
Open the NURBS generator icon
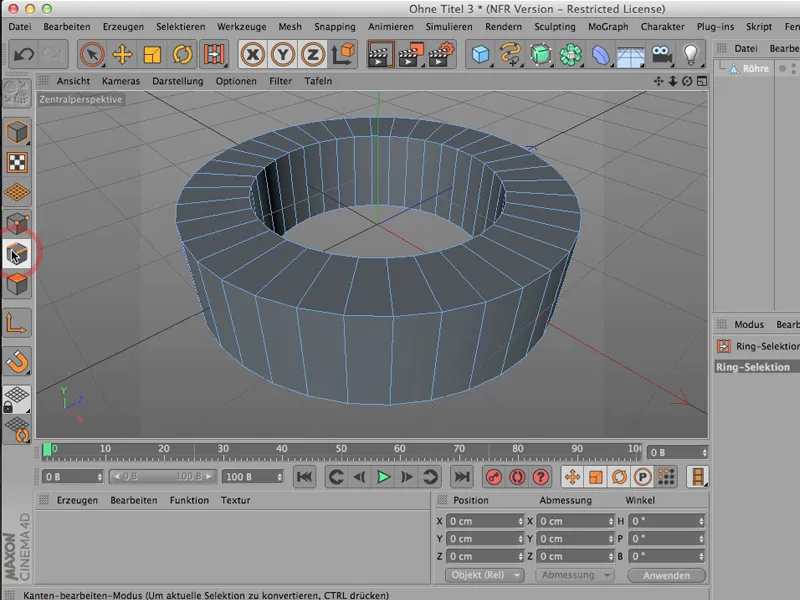[541, 54]
